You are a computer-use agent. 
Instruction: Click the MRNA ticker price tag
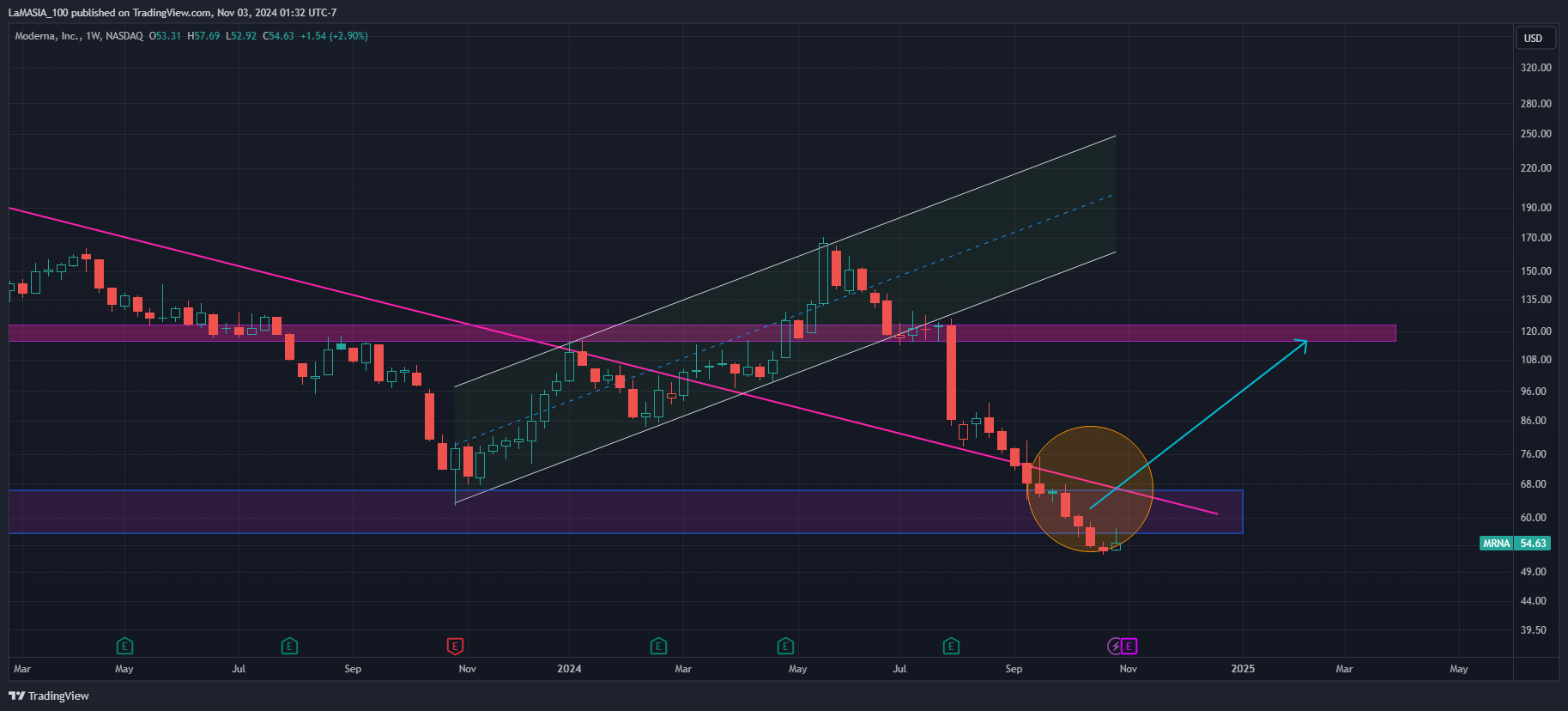(x=1496, y=544)
